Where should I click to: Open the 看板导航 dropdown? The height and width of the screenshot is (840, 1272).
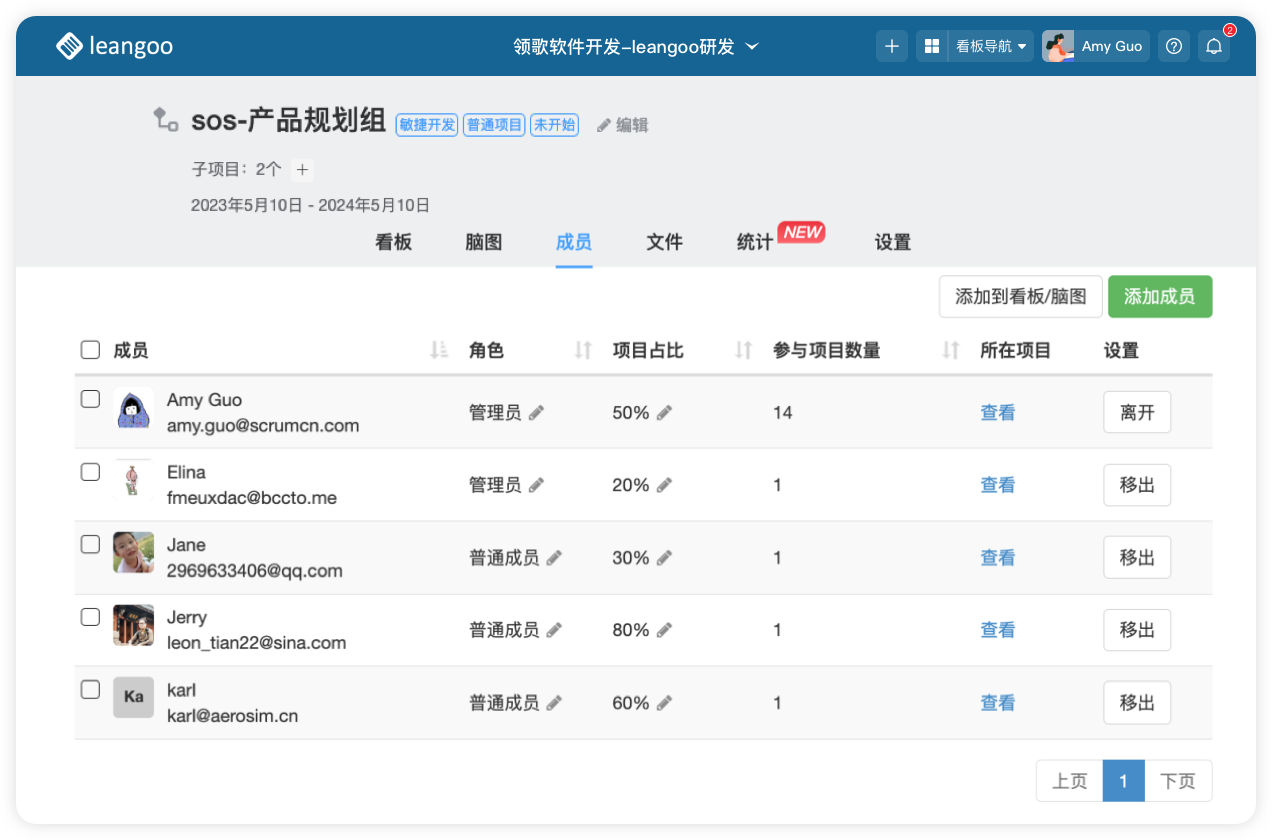point(990,46)
